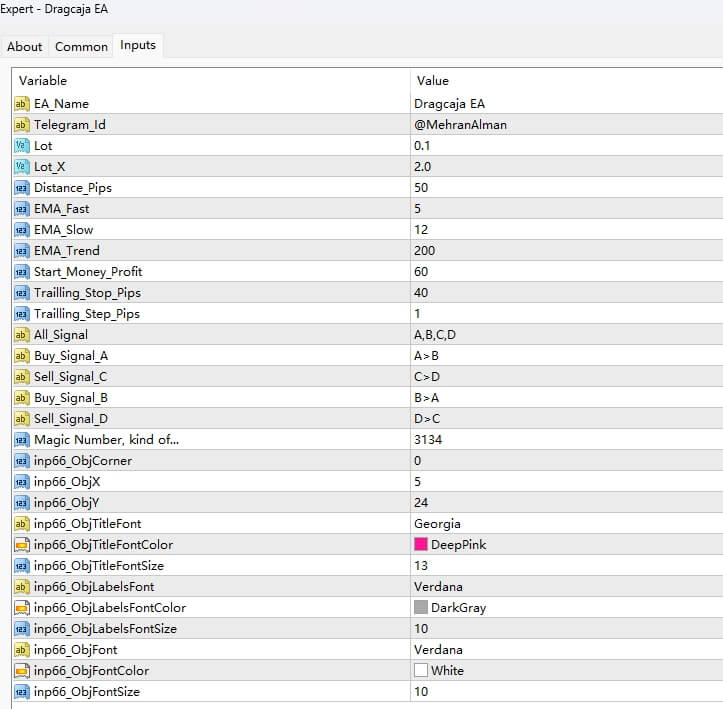Click the decimal type icon beside Lot
The image size is (723, 709).
click(x=22, y=146)
